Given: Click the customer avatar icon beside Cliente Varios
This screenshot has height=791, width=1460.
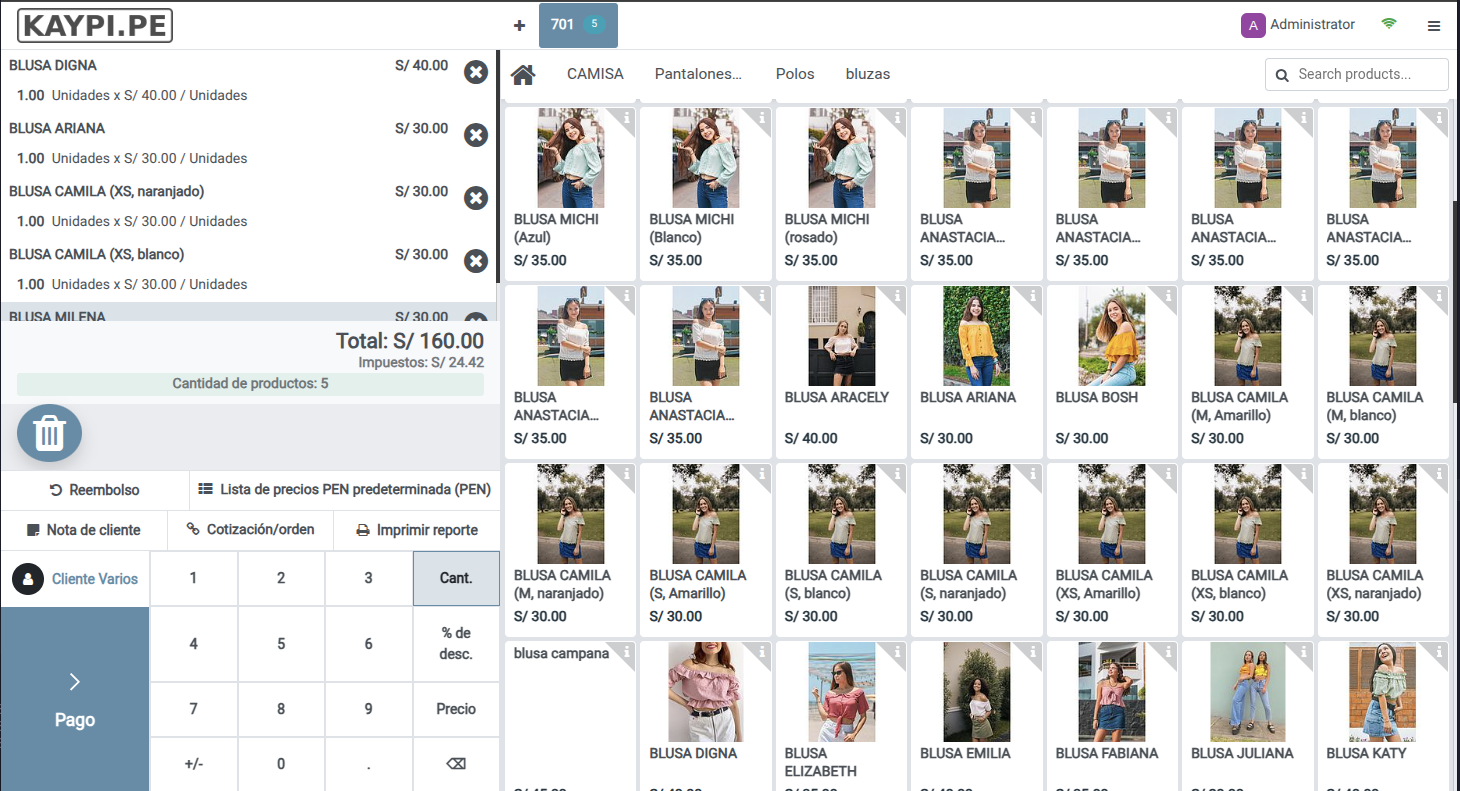Looking at the screenshot, I should (x=29, y=579).
